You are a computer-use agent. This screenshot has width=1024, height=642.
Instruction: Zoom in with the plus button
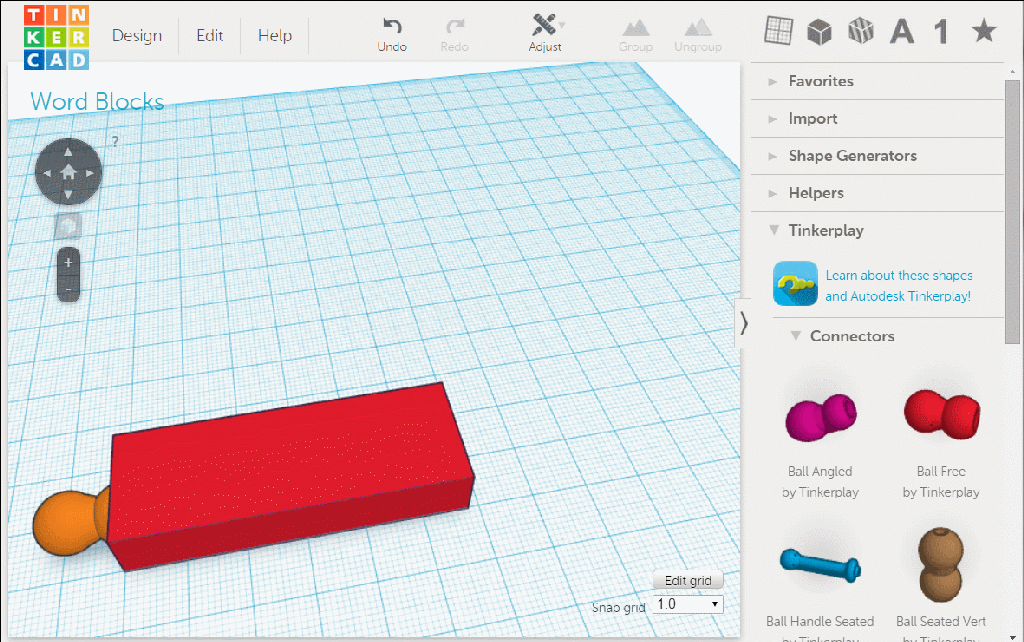coord(69,263)
